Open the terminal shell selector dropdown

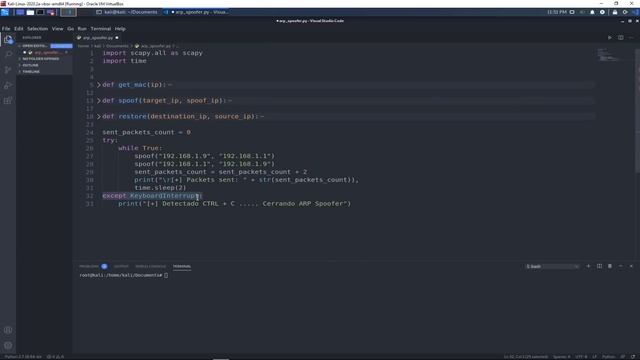click(x=552, y=266)
